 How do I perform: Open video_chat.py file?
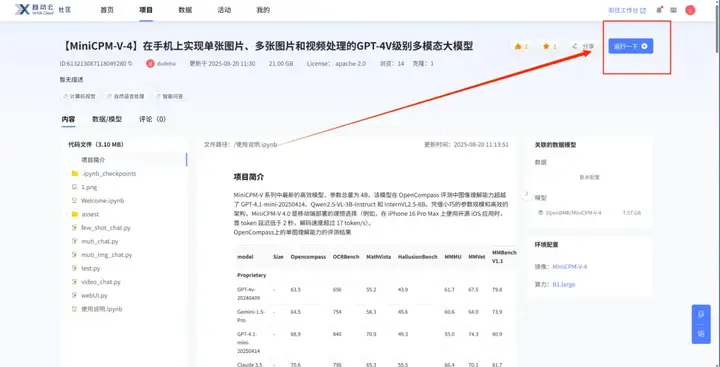point(101,282)
